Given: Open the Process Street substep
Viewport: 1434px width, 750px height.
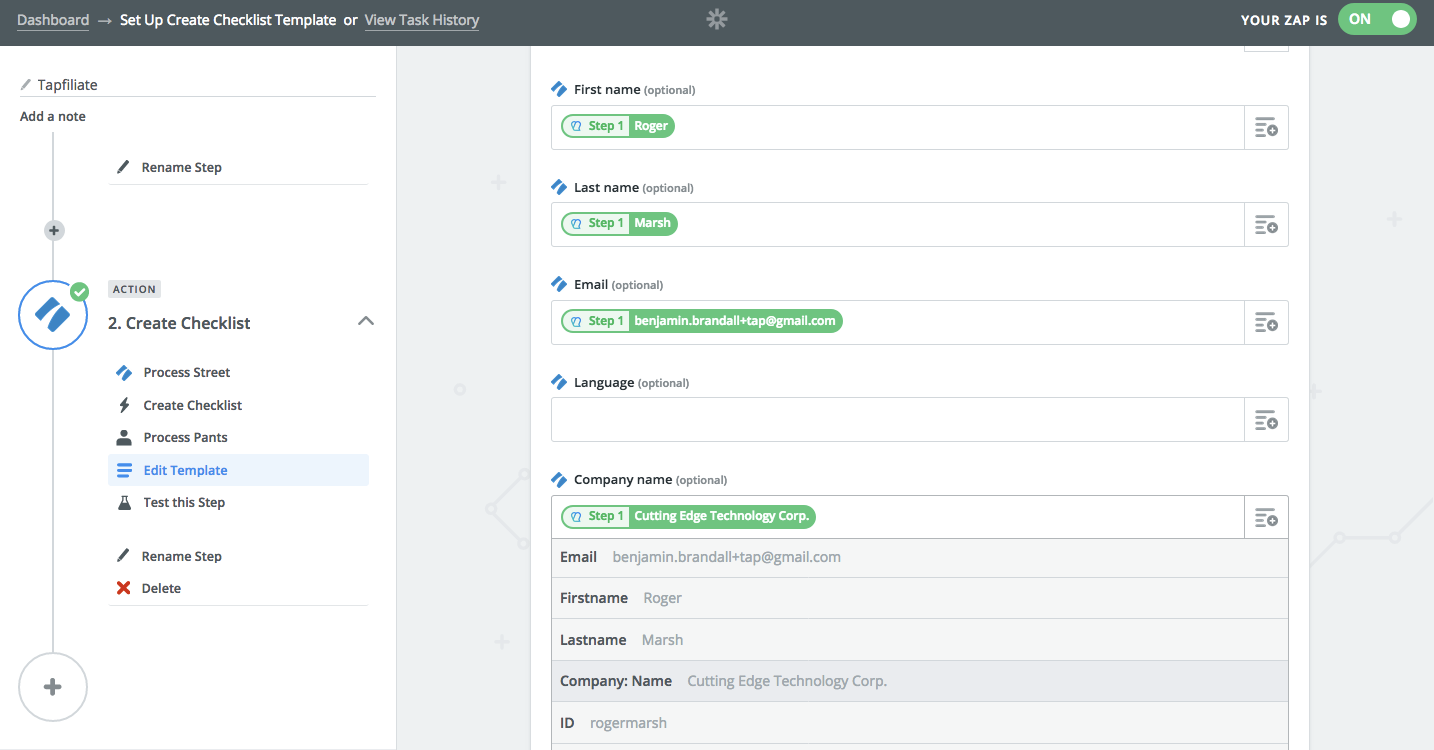Looking at the screenshot, I should point(187,372).
